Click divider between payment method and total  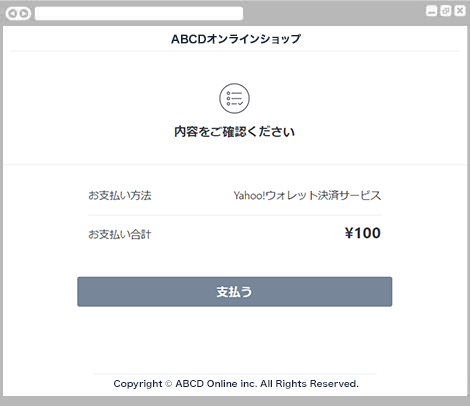click(234, 215)
